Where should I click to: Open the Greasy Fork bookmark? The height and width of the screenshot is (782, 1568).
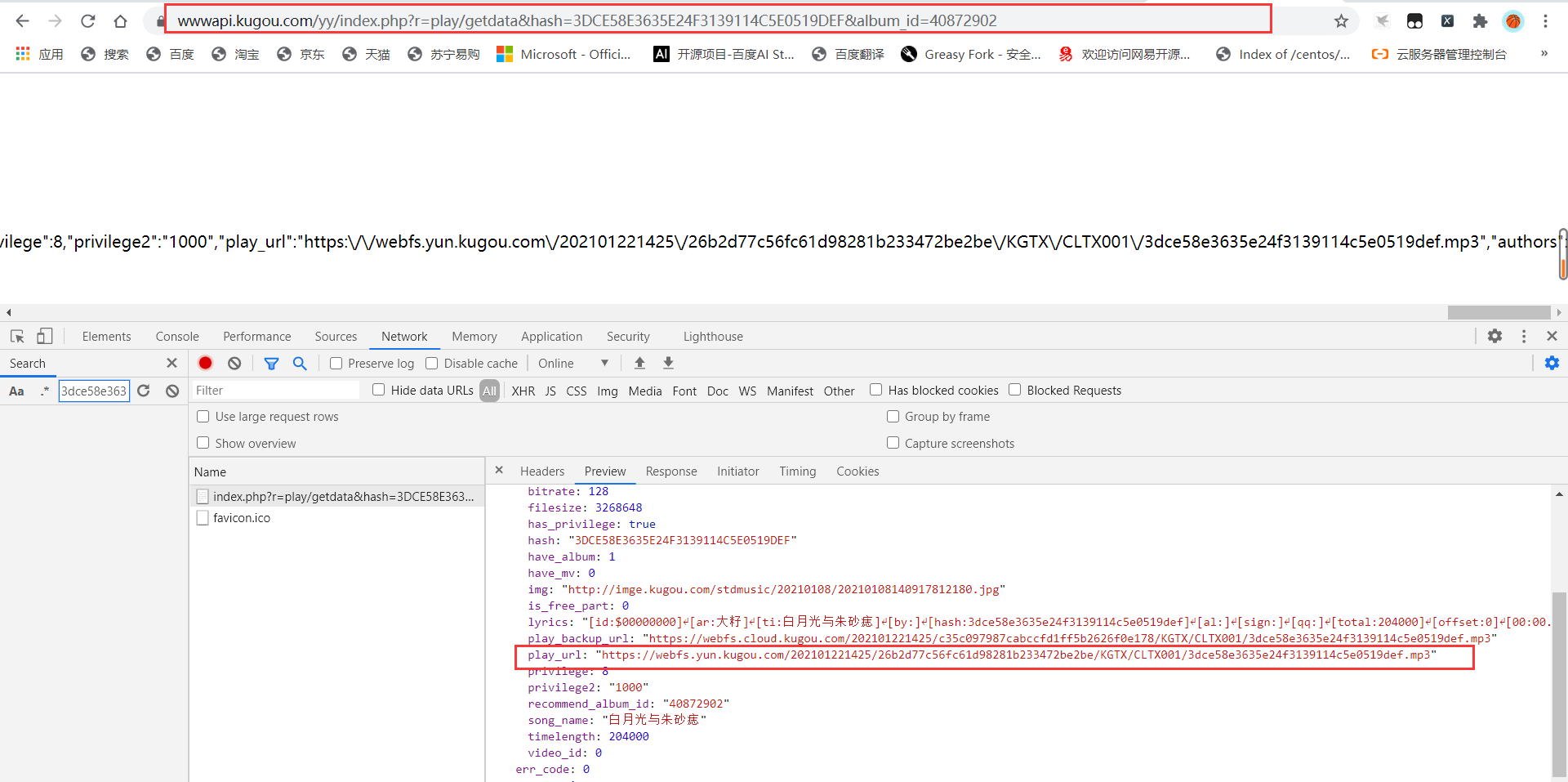click(x=971, y=54)
